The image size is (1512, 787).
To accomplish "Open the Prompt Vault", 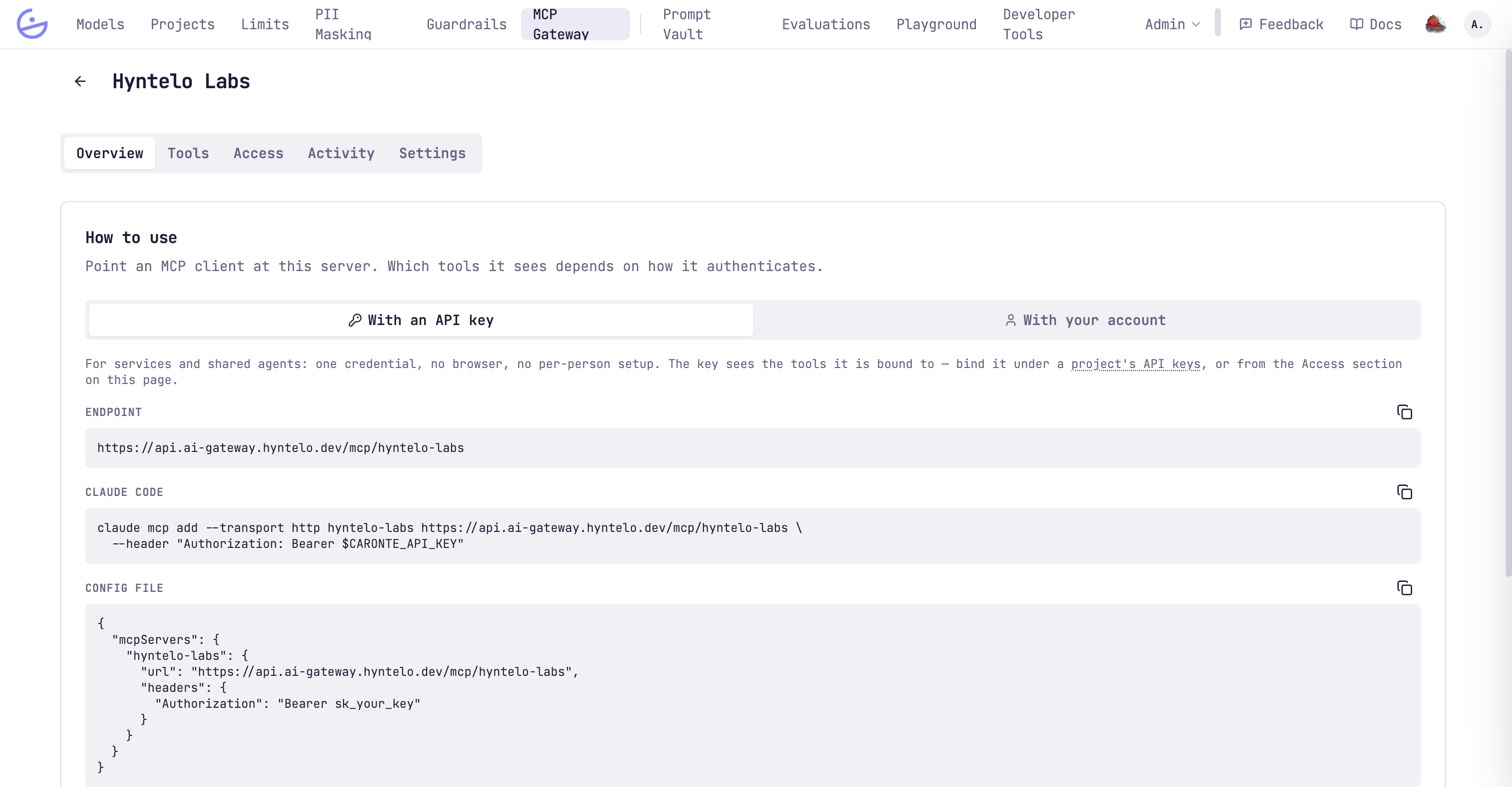I will point(687,24).
